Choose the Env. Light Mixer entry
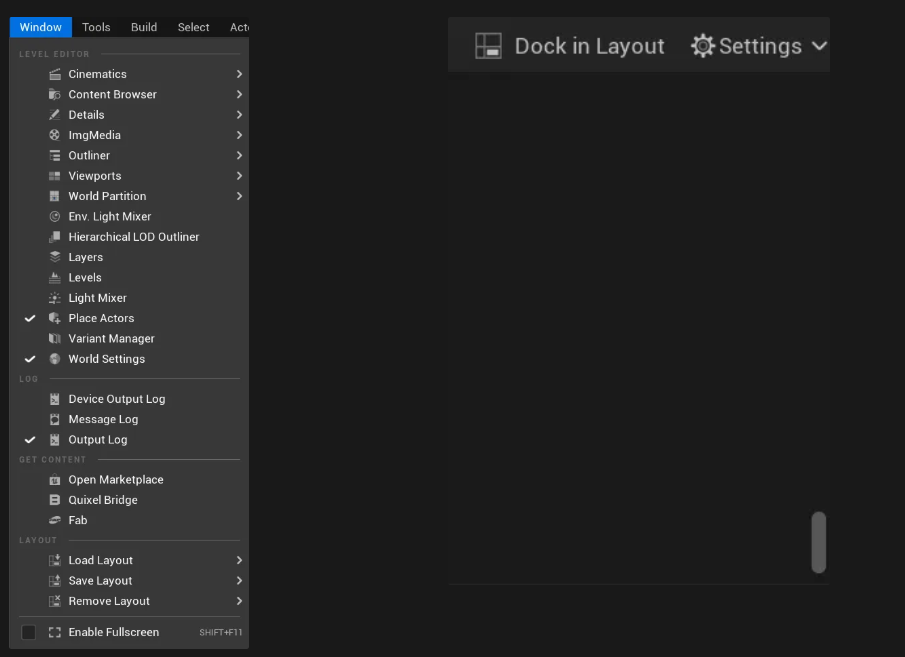 [129, 216]
